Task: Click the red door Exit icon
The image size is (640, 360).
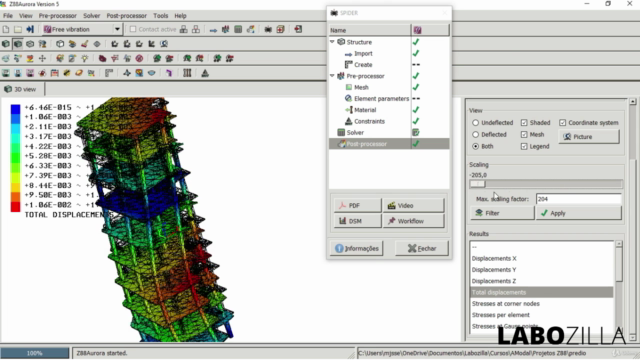Action: coord(298,29)
